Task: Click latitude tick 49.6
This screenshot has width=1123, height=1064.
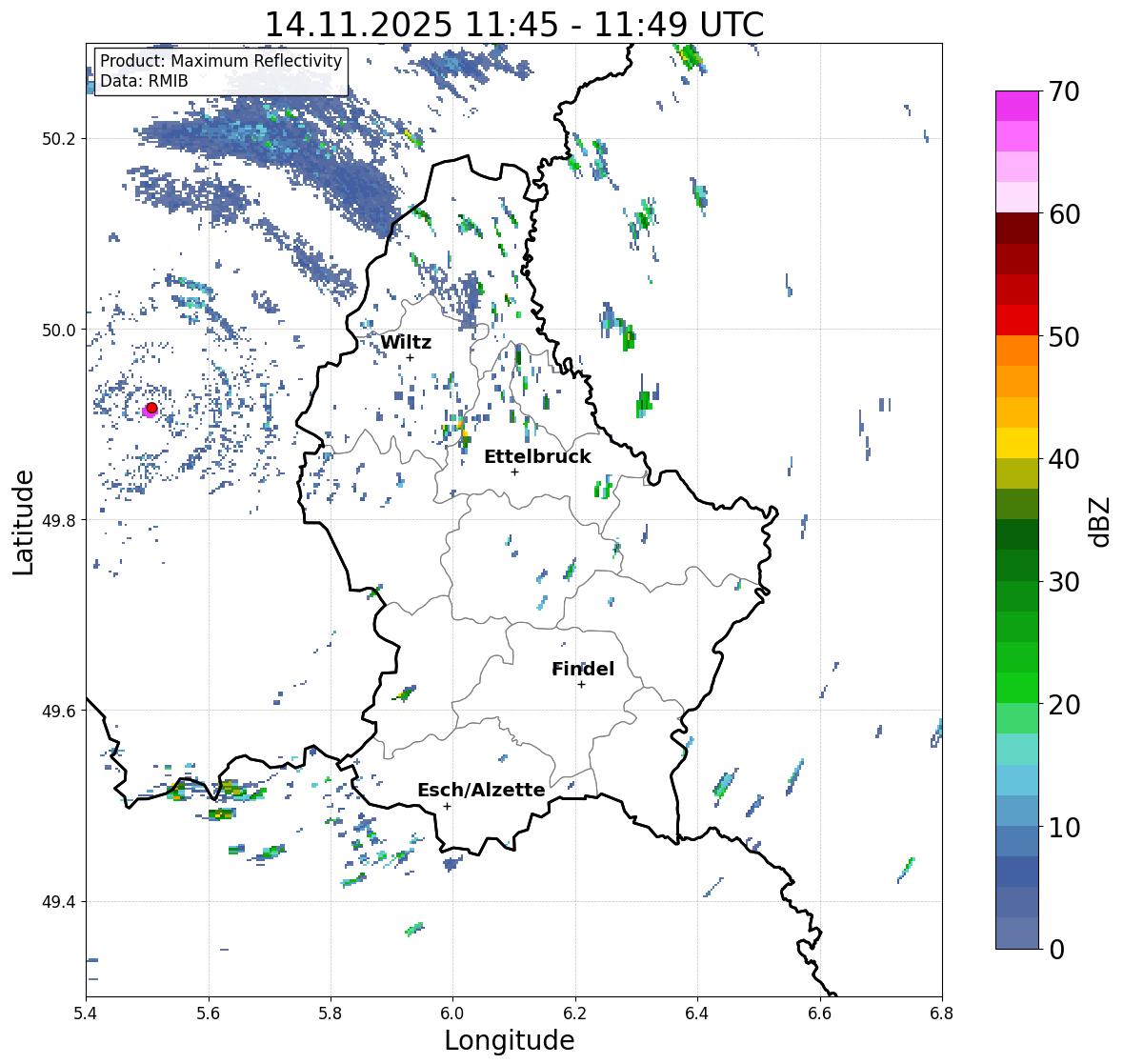Action: [x=59, y=711]
